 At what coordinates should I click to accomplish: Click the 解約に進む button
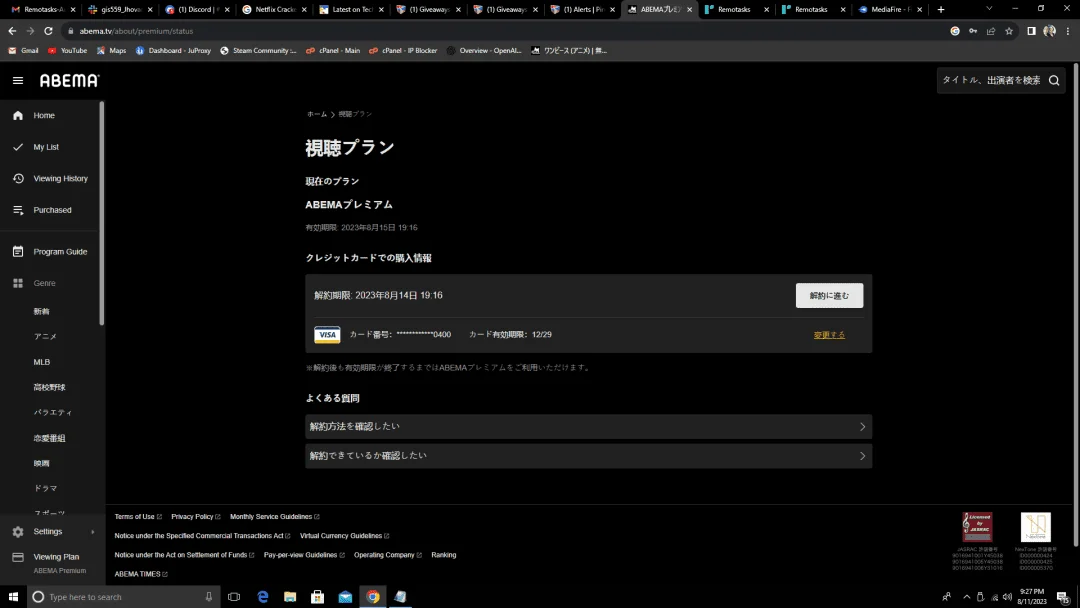click(829, 295)
